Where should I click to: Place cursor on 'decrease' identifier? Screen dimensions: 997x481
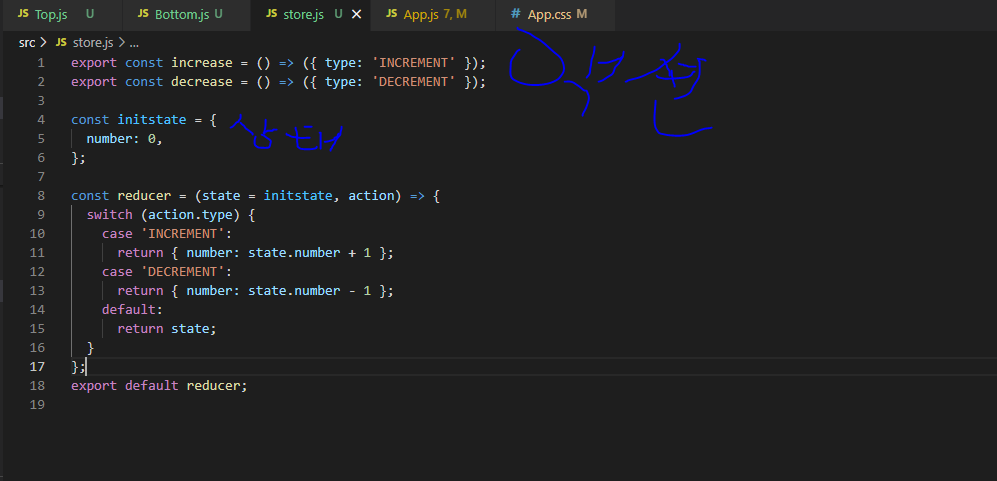click(202, 82)
